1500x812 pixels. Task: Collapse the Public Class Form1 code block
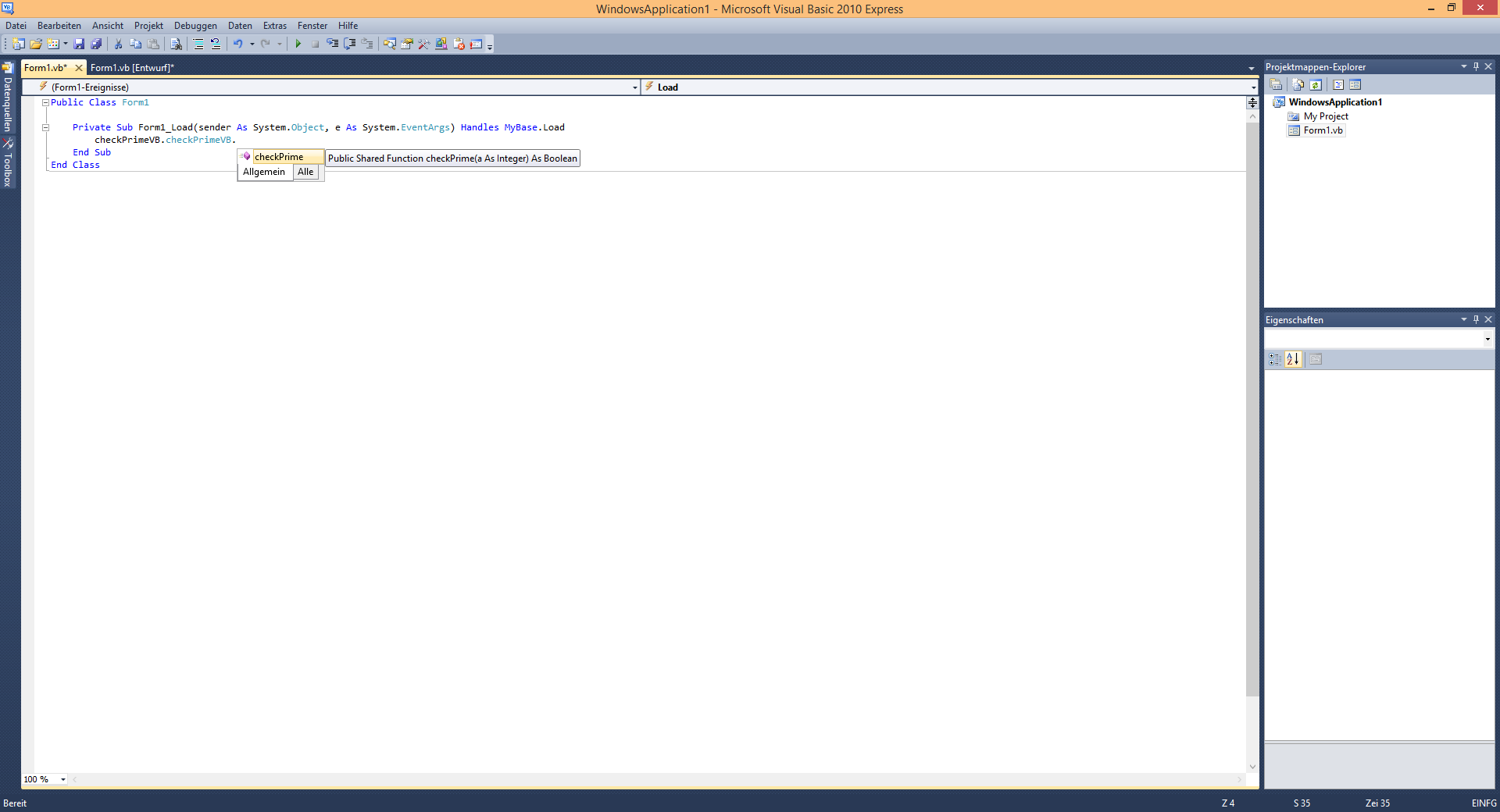point(45,102)
